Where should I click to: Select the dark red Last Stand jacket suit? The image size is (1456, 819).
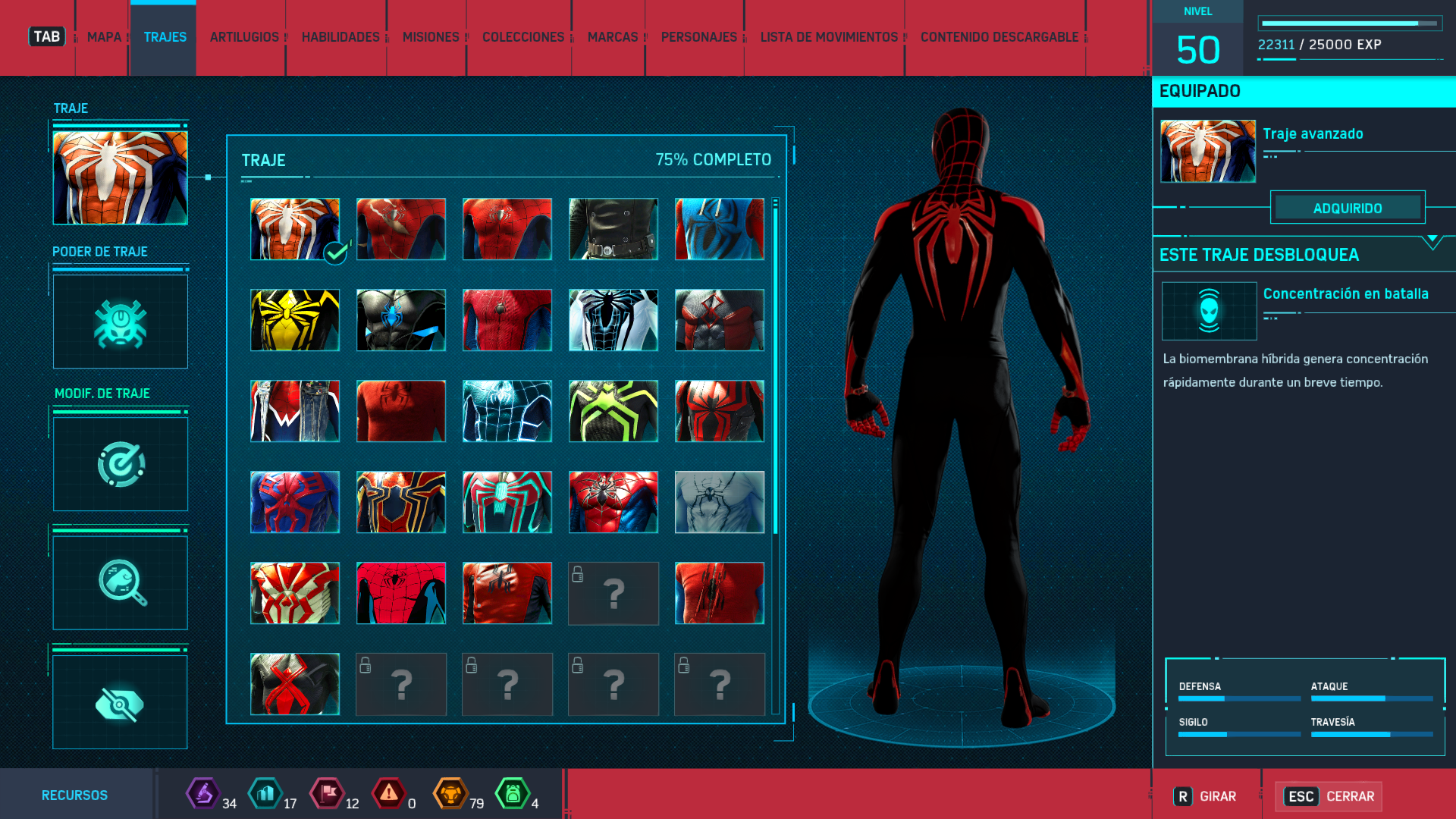click(x=507, y=593)
